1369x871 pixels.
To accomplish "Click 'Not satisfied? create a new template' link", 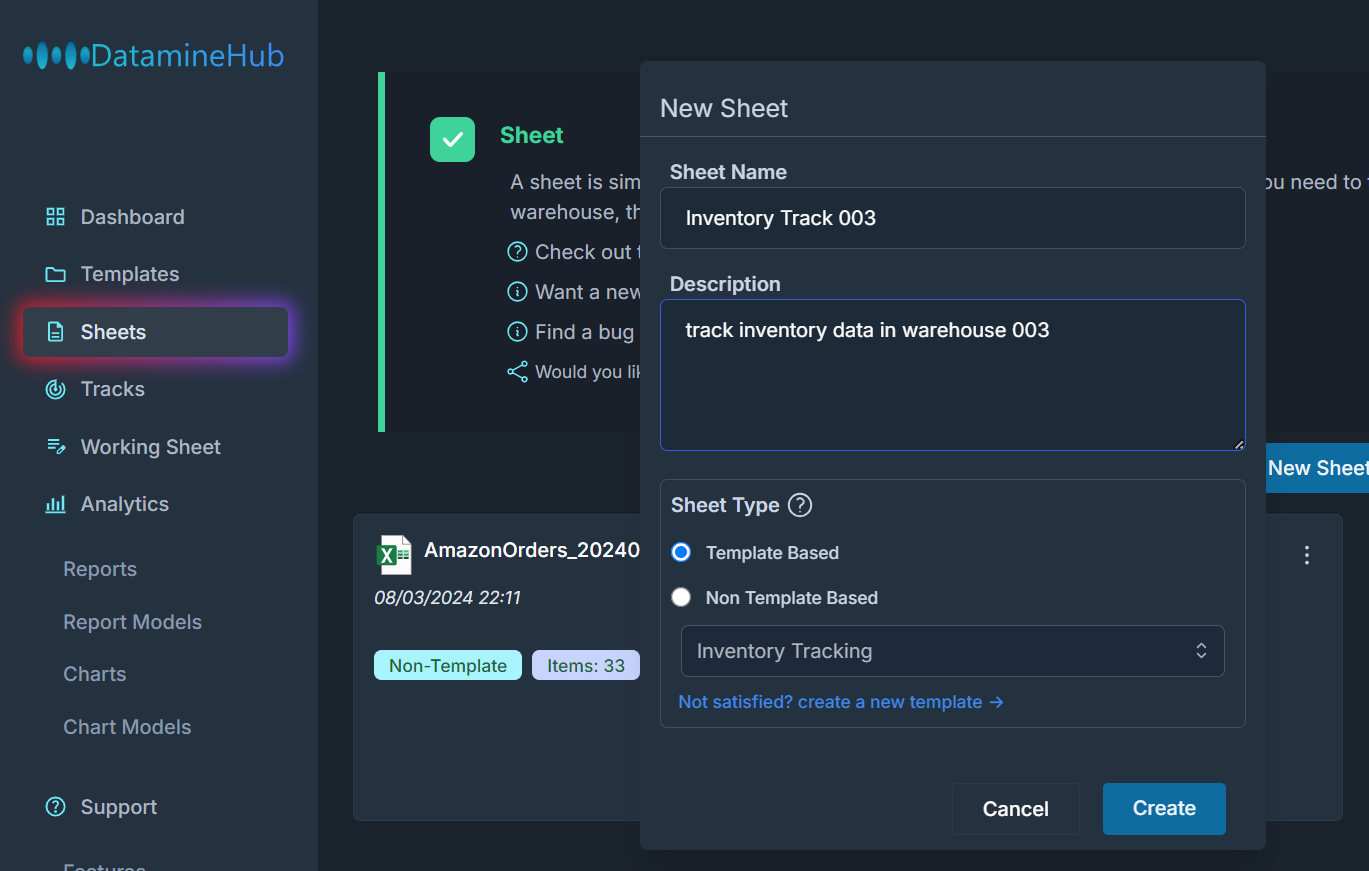I will pos(840,702).
